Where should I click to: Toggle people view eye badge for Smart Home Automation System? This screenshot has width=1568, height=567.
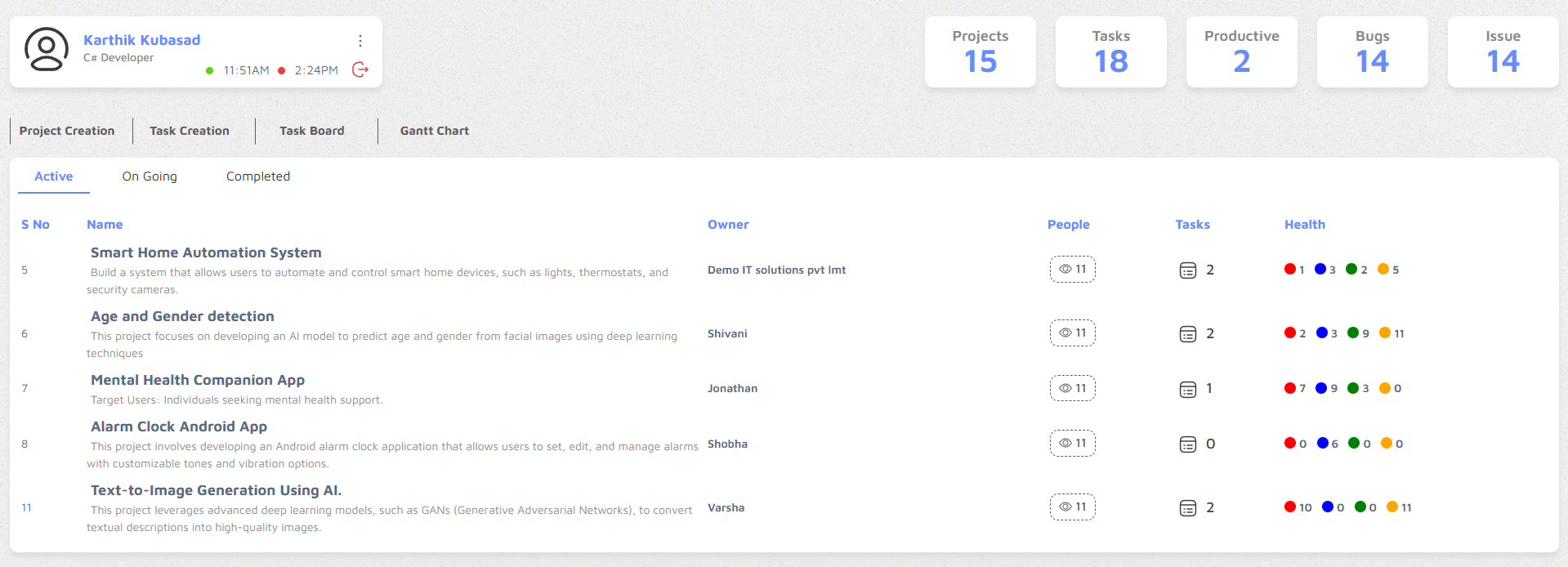pos(1073,269)
